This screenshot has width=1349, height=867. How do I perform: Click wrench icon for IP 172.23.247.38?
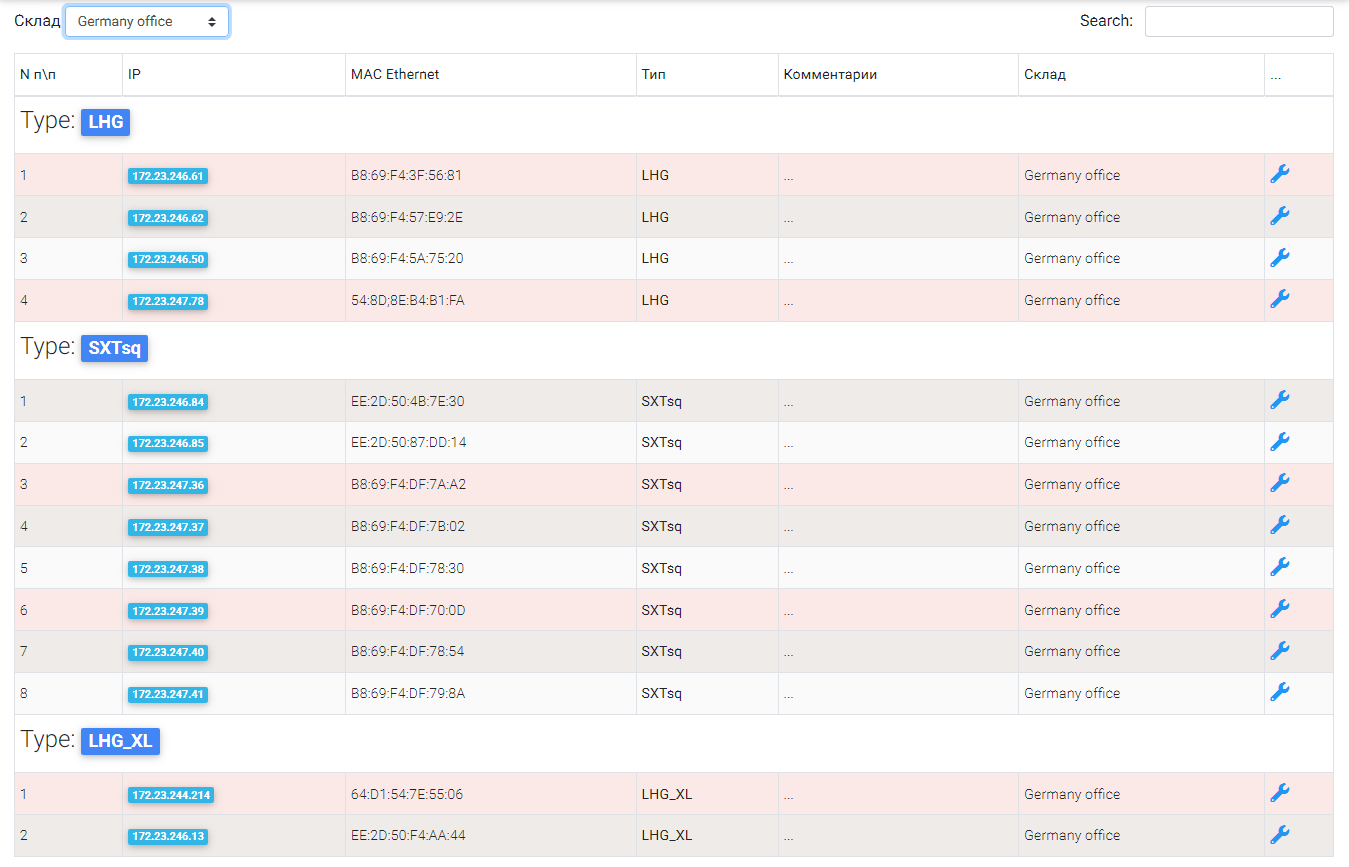[x=1279, y=568]
